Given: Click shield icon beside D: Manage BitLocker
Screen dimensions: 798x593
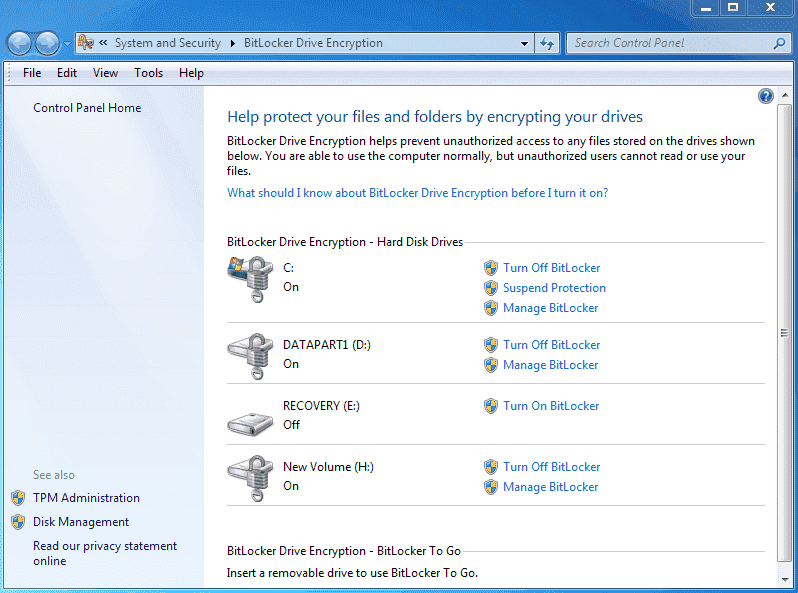Looking at the screenshot, I should tap(491, 365).
